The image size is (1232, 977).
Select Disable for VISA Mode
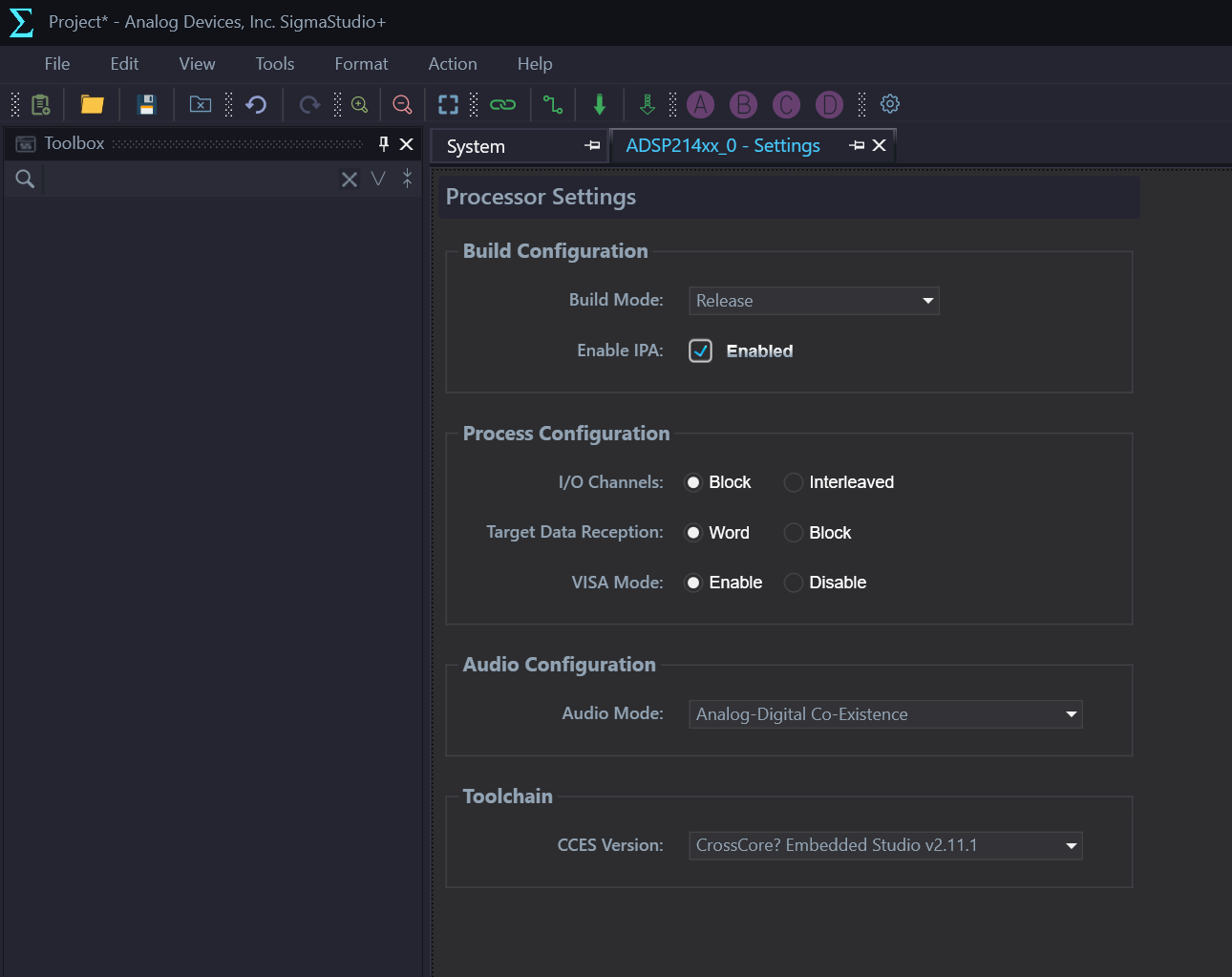793,583
